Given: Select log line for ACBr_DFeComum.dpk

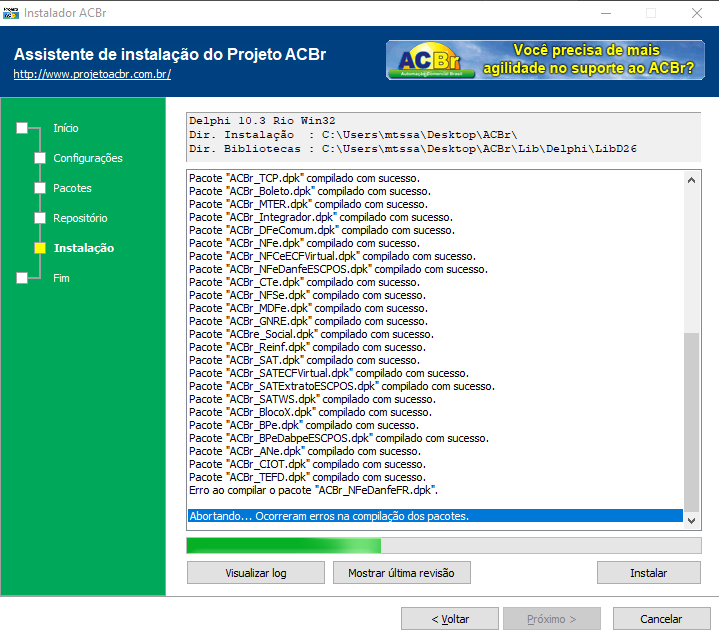Looking at the screenshot, I should (435, 230).
